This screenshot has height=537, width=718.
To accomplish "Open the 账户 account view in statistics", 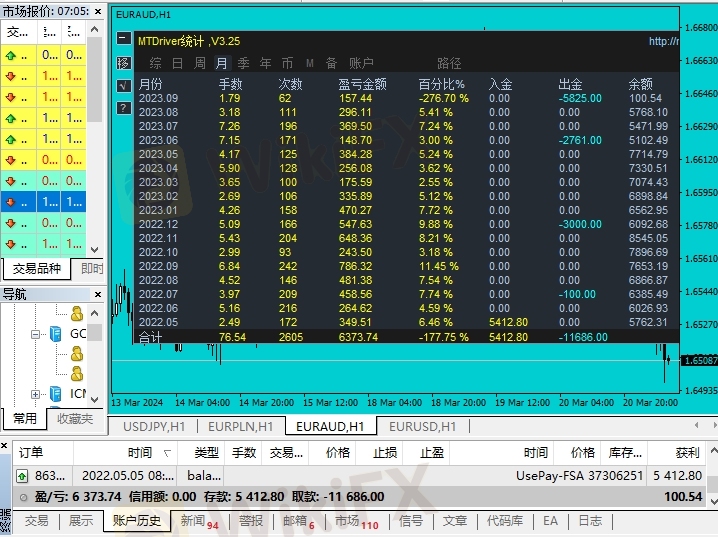I will (x=361, y=63).
